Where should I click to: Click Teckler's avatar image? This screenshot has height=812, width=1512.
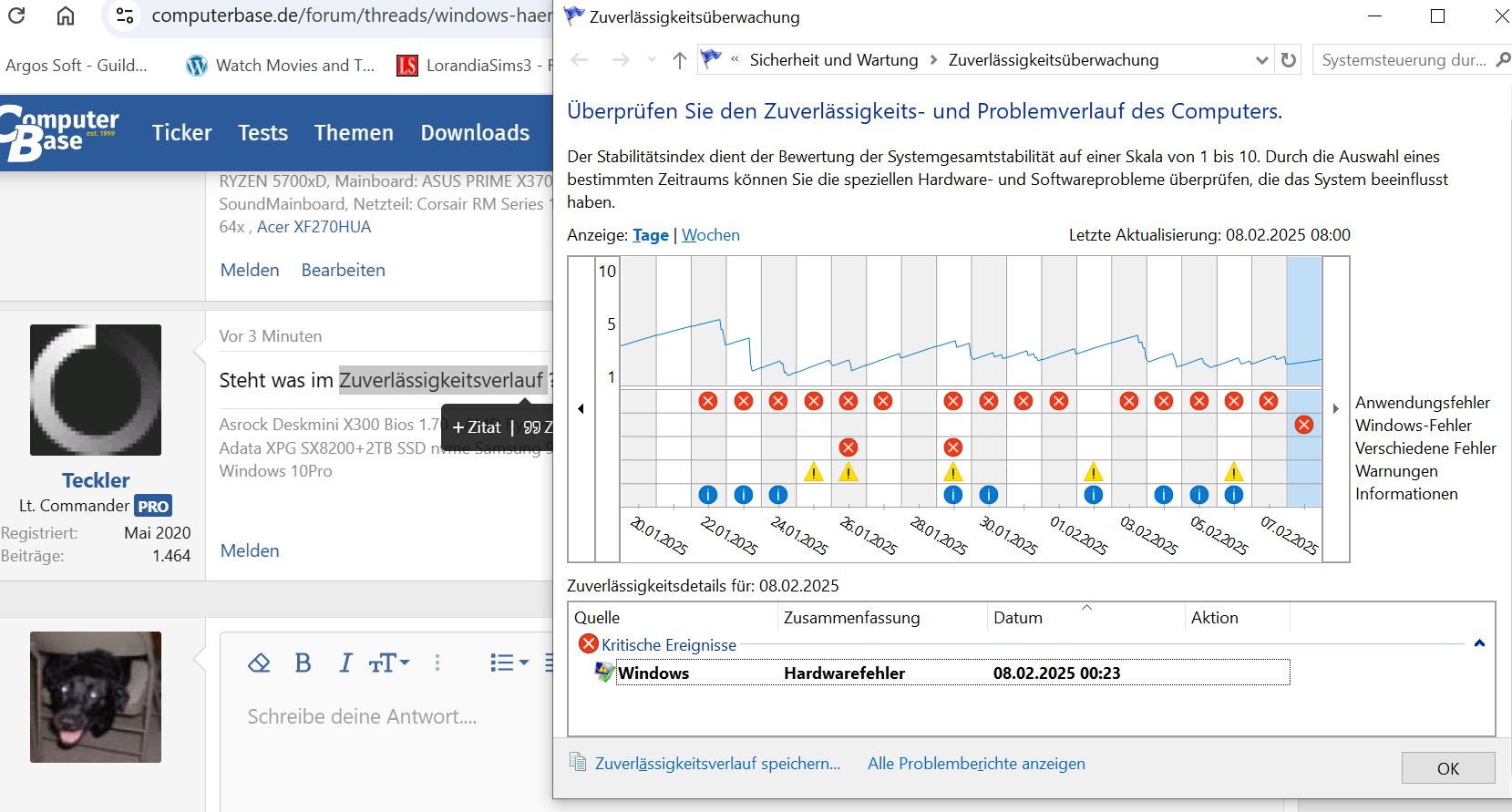(96, 390)
